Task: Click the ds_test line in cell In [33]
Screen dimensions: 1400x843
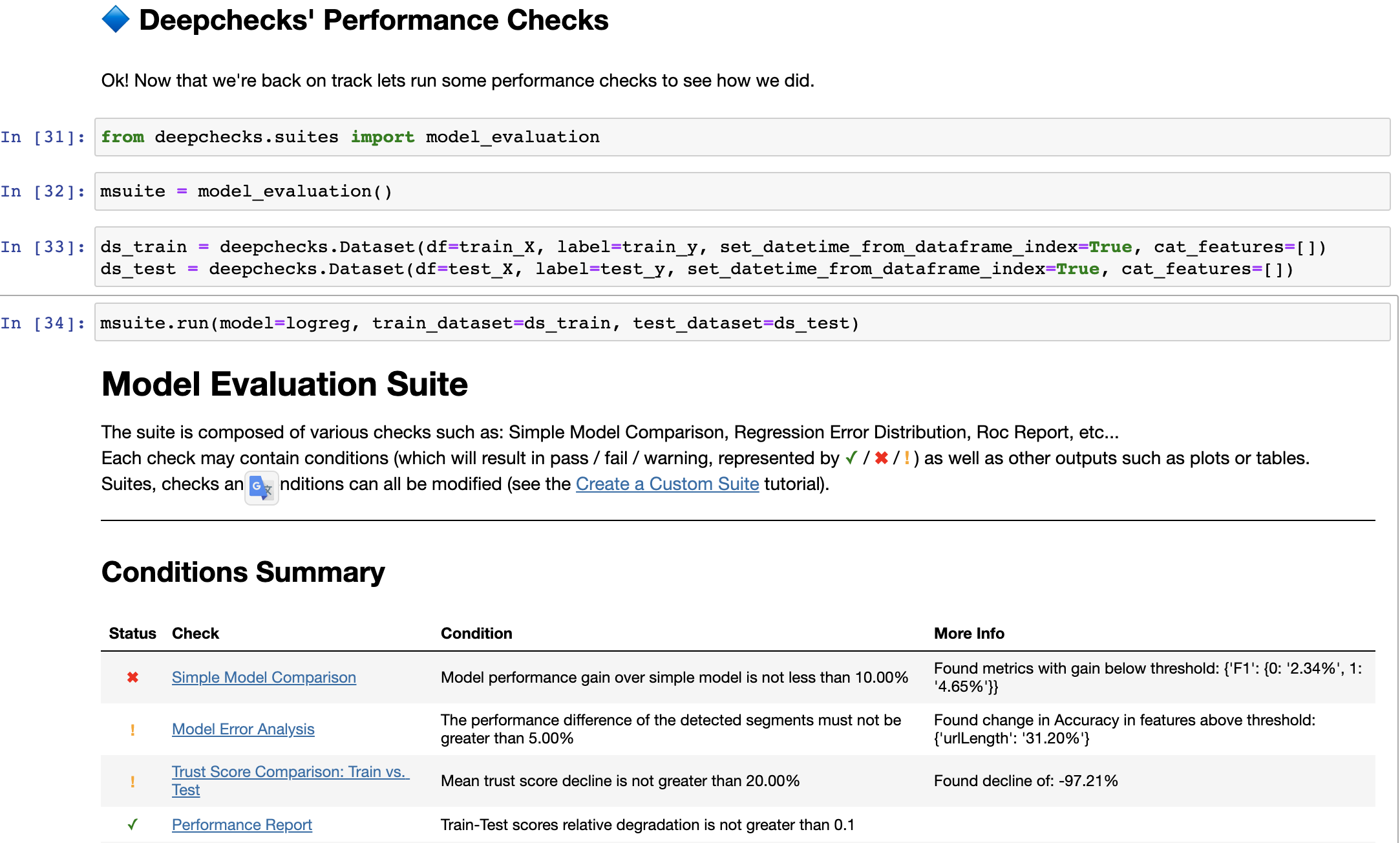Action: pyautogui.click(x=697, y=269)
